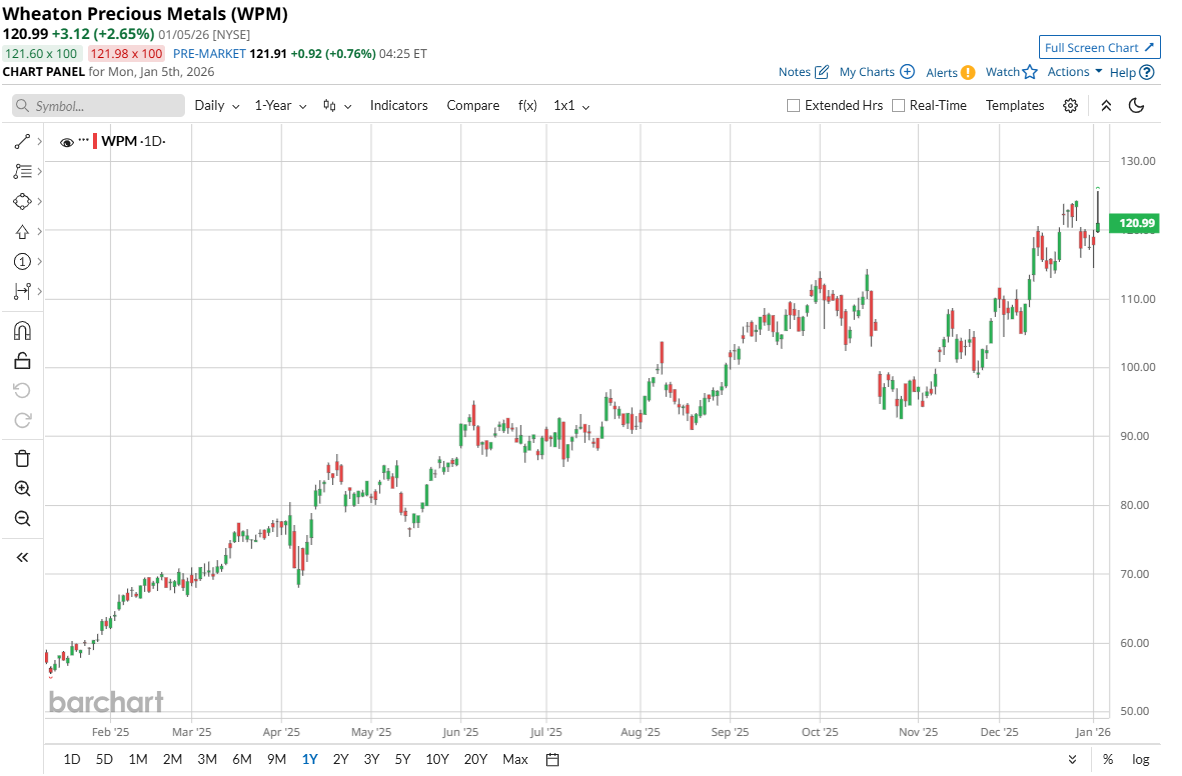Click the lock drawings icon
The height and width of the screenshot is (776, 1182).
tap(22, 360)
